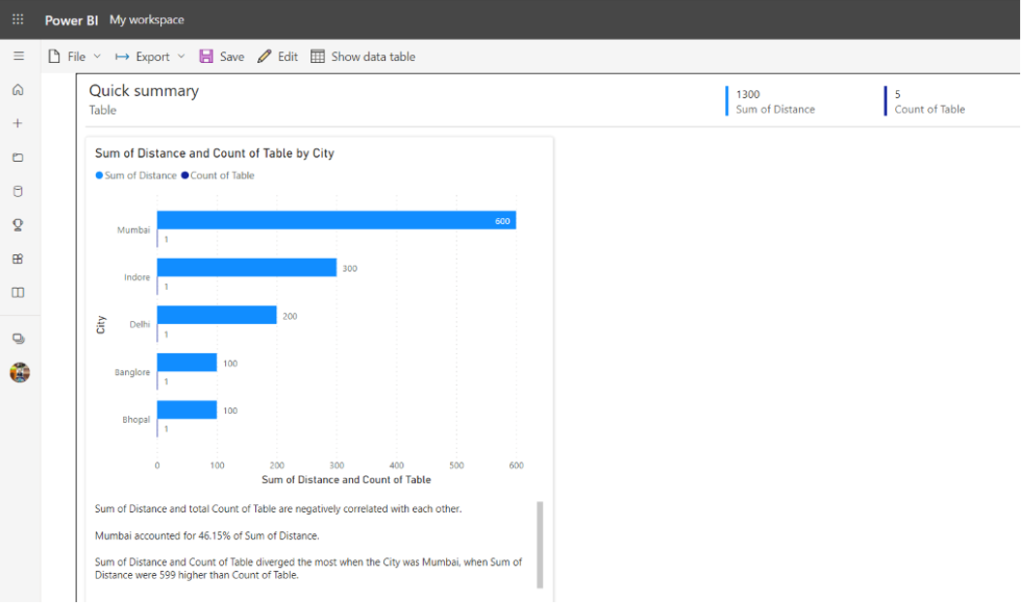Image resolution: width=1024 pixels, height=606 pixels.
Task: Open the Browse folder icon
Action: [18, 157]
